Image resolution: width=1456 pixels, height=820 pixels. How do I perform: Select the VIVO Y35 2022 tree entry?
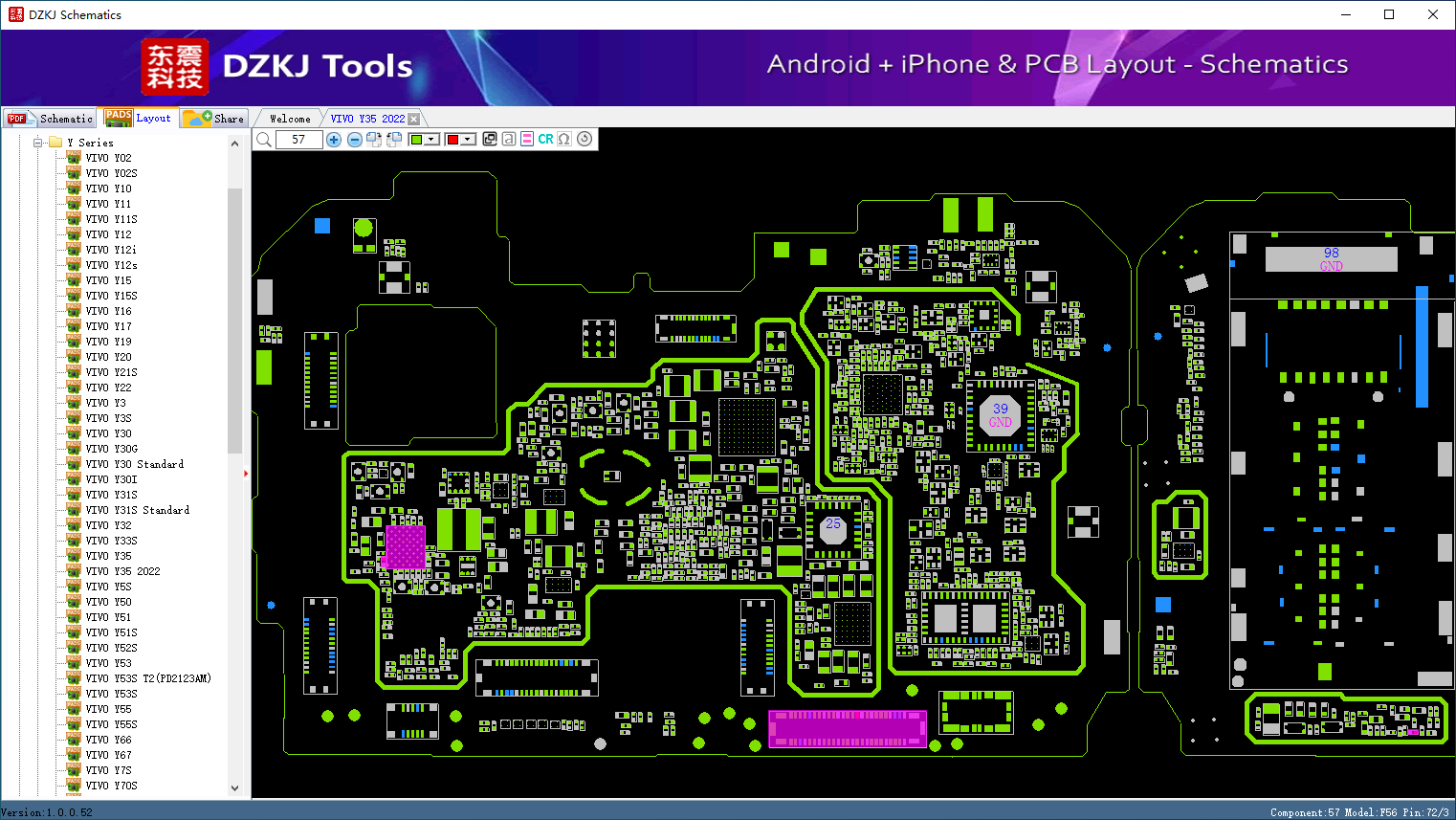pos(122,571)
